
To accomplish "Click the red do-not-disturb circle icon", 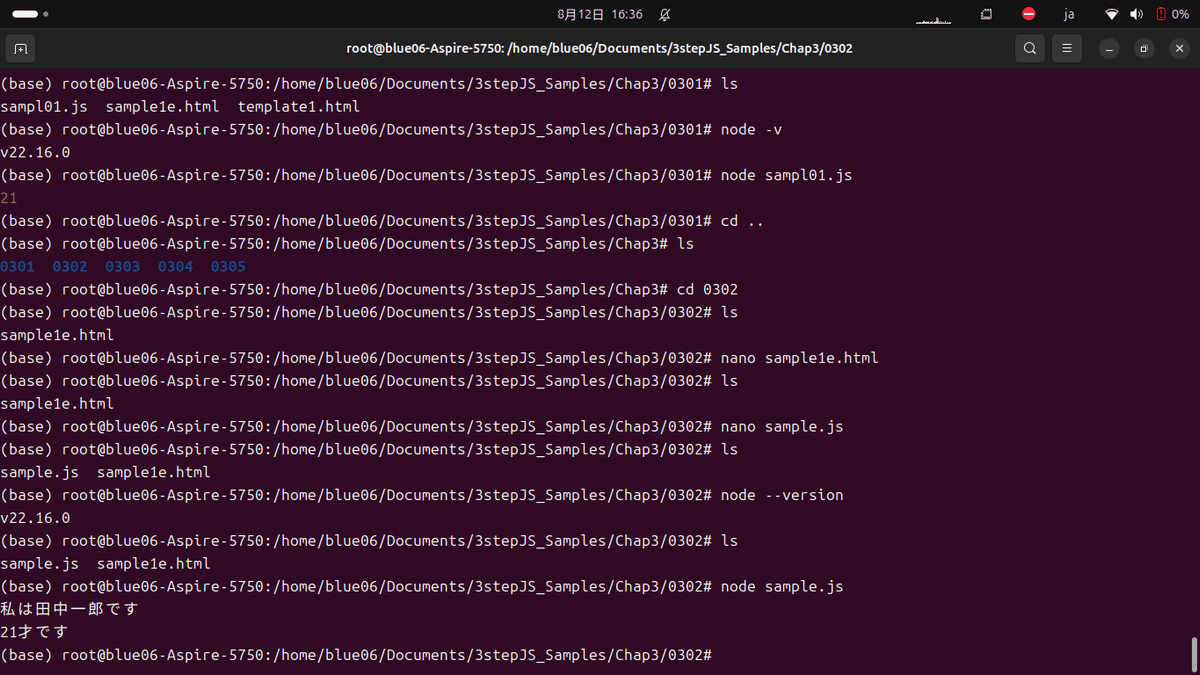I will click(1027, 14).
